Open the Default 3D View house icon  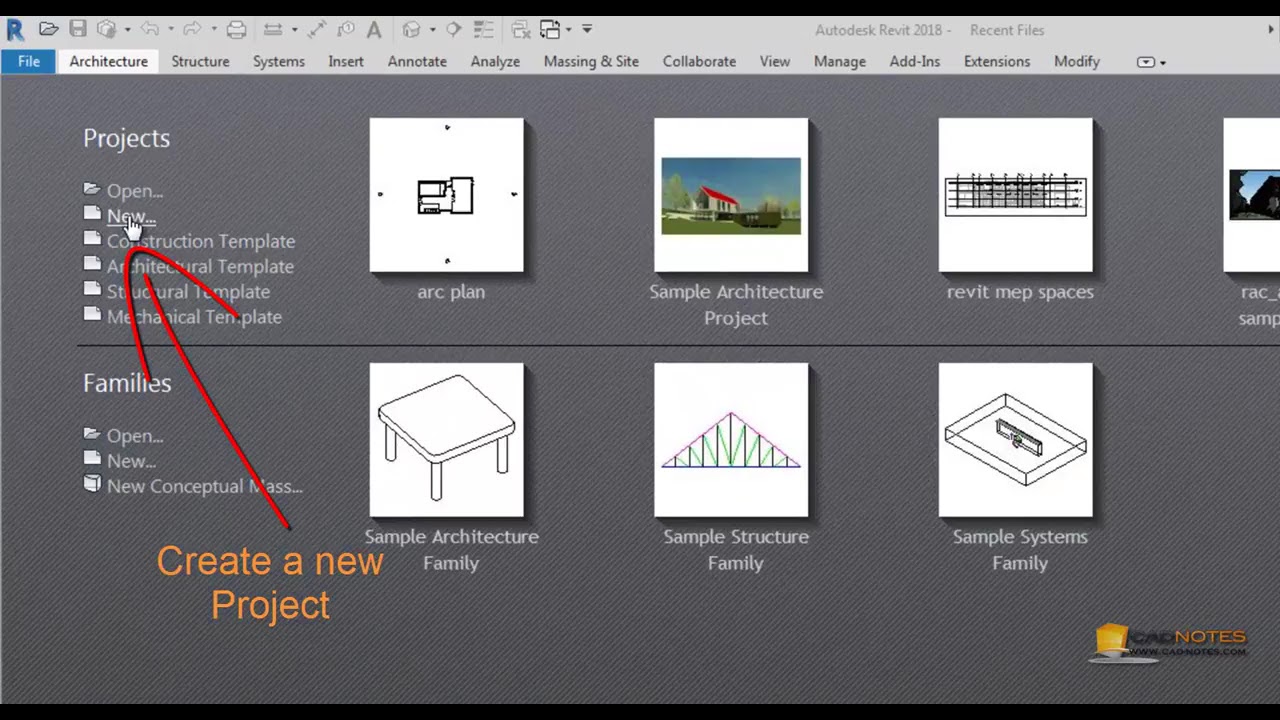411,29
